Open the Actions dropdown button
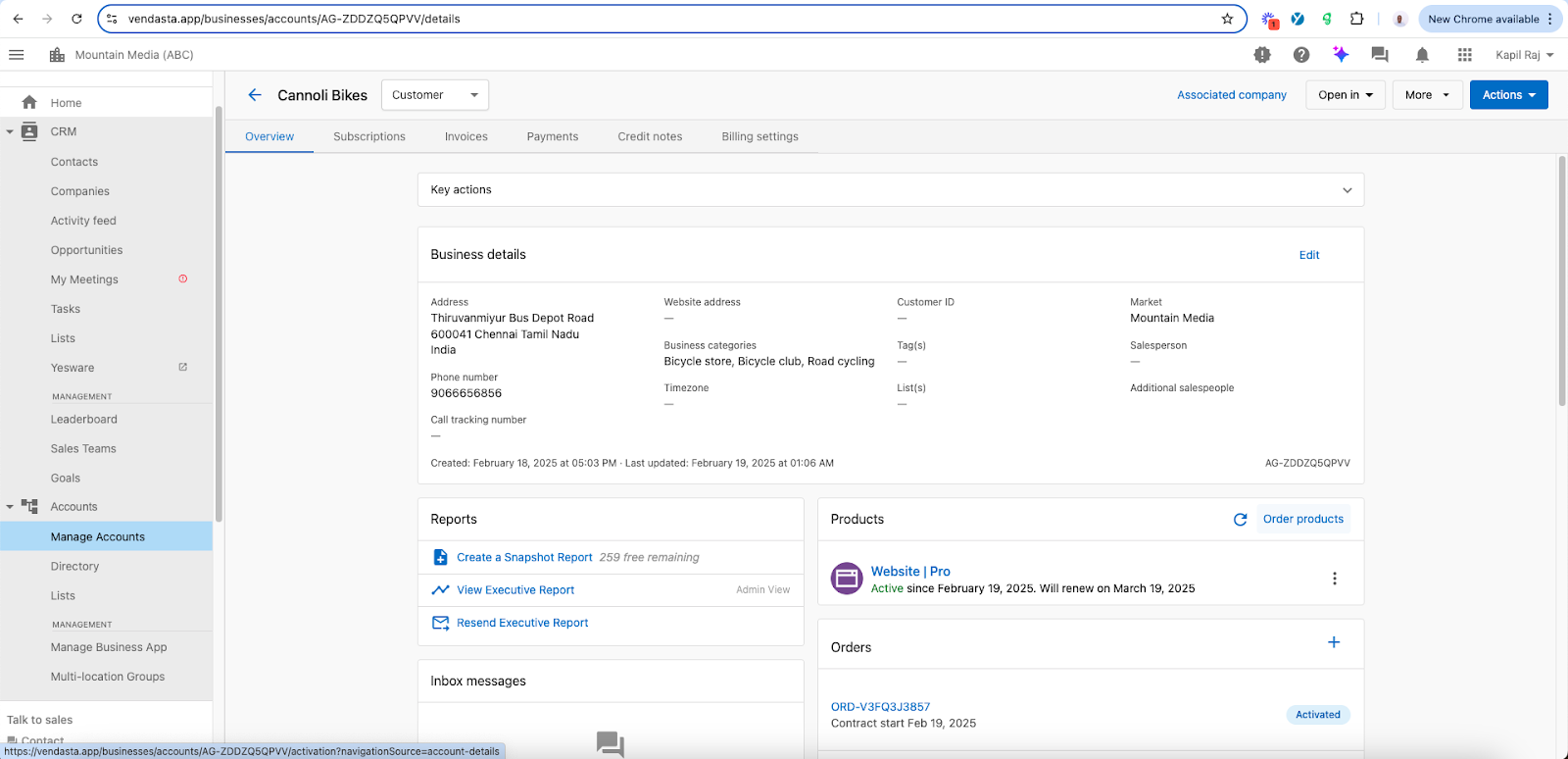 tap(1509, 95)
